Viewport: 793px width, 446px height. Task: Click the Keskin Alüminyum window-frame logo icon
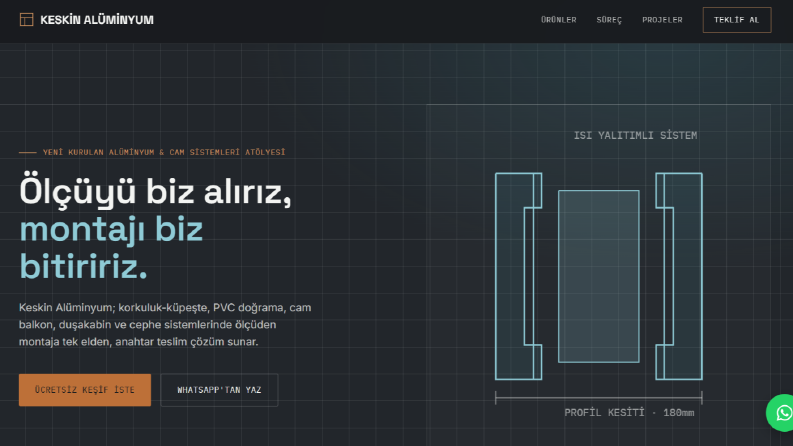pyautogui.click(x=26, y=20)
